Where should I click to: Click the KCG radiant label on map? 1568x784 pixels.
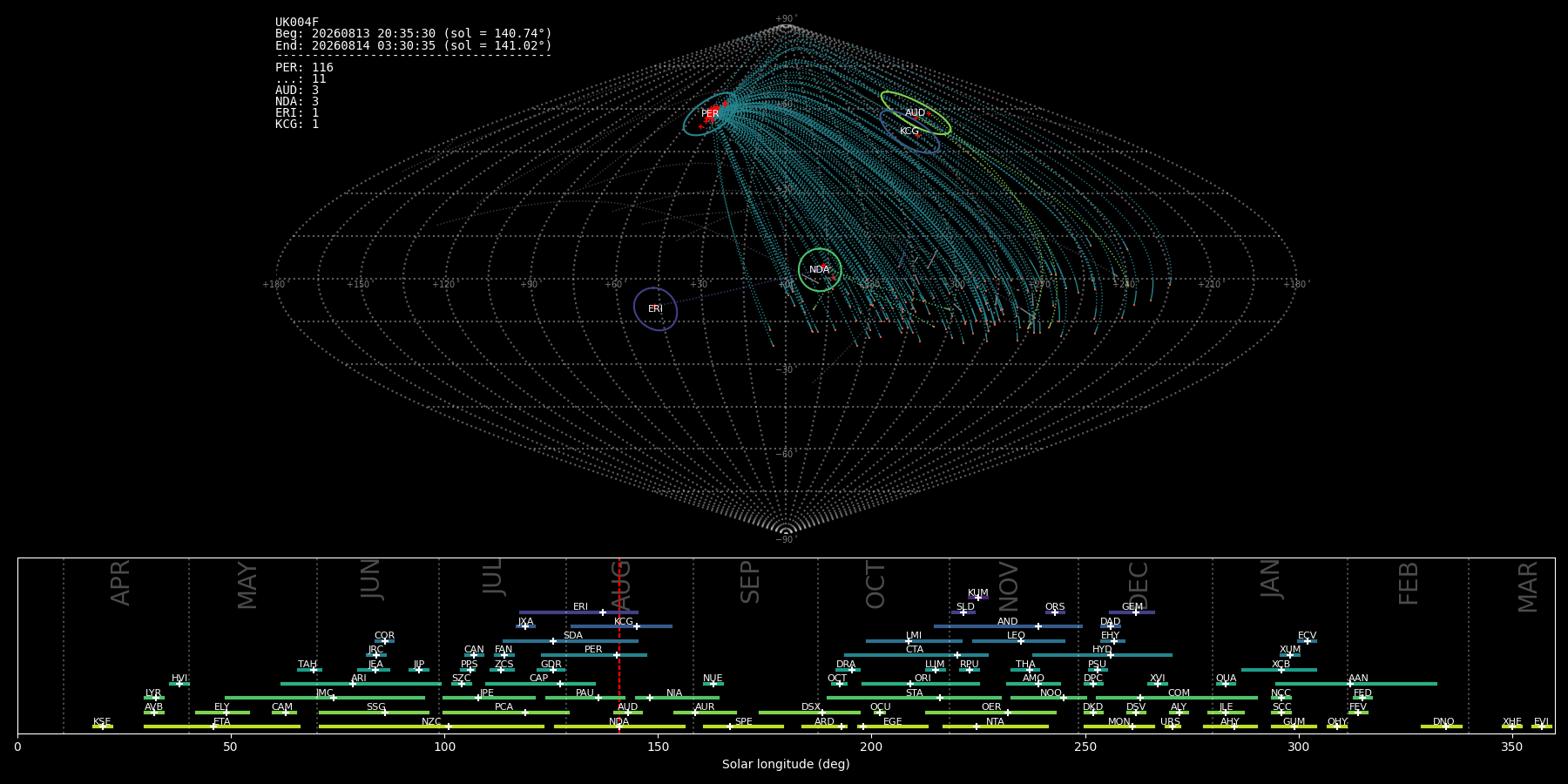(909, 132)
